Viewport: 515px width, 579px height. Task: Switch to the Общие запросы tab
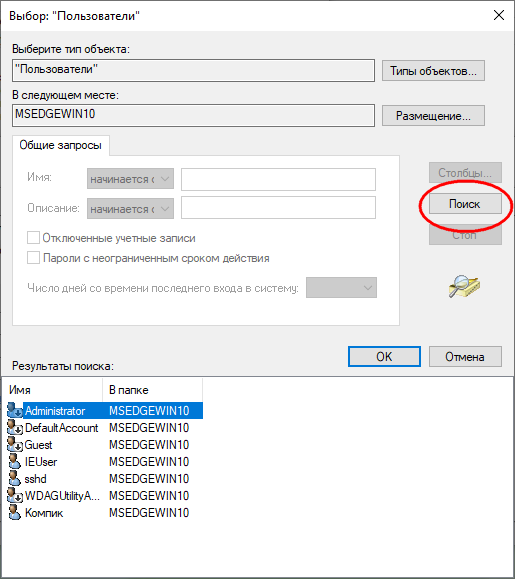(61, 145)
